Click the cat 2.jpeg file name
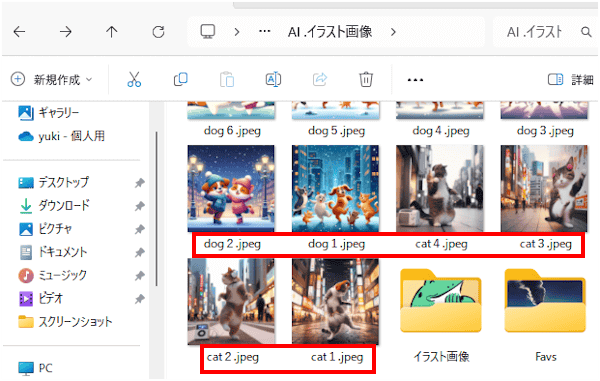Image resolution: width=600 pixels, height=381 pixels. 233,357
